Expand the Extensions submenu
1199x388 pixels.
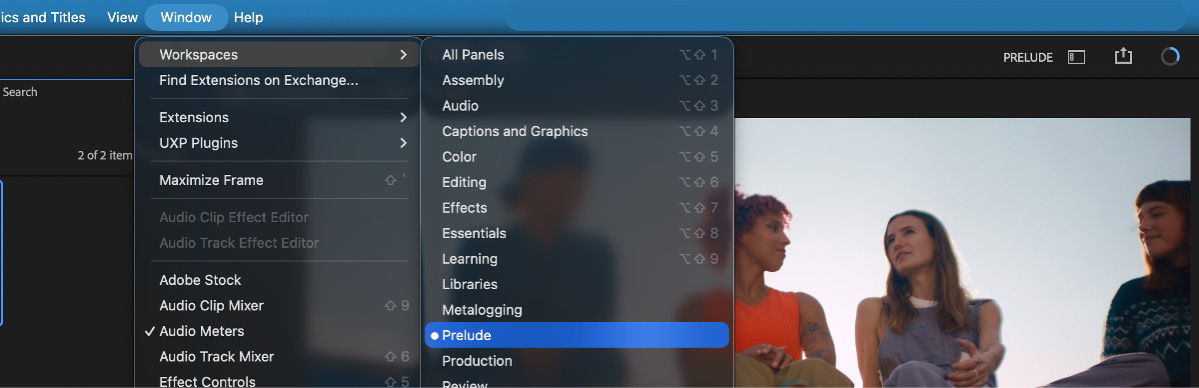279,117
